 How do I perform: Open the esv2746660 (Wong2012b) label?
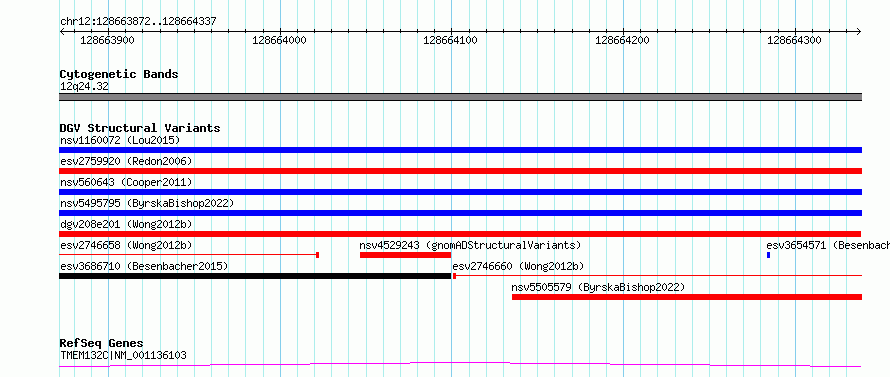518,266
